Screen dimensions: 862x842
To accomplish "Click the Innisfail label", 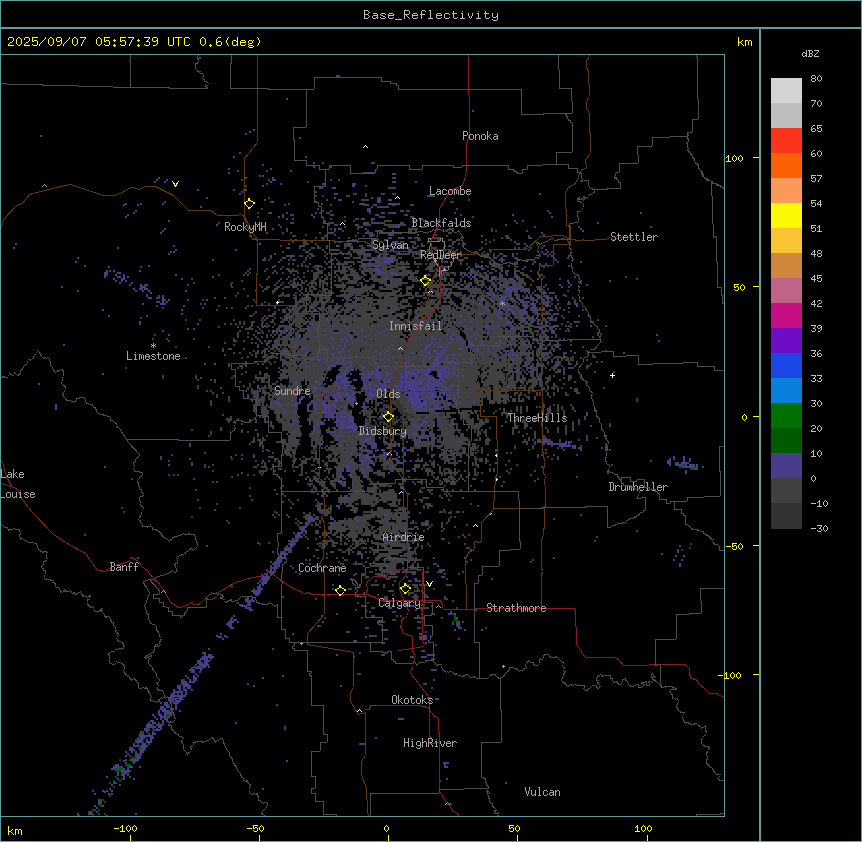I will 416,326.
